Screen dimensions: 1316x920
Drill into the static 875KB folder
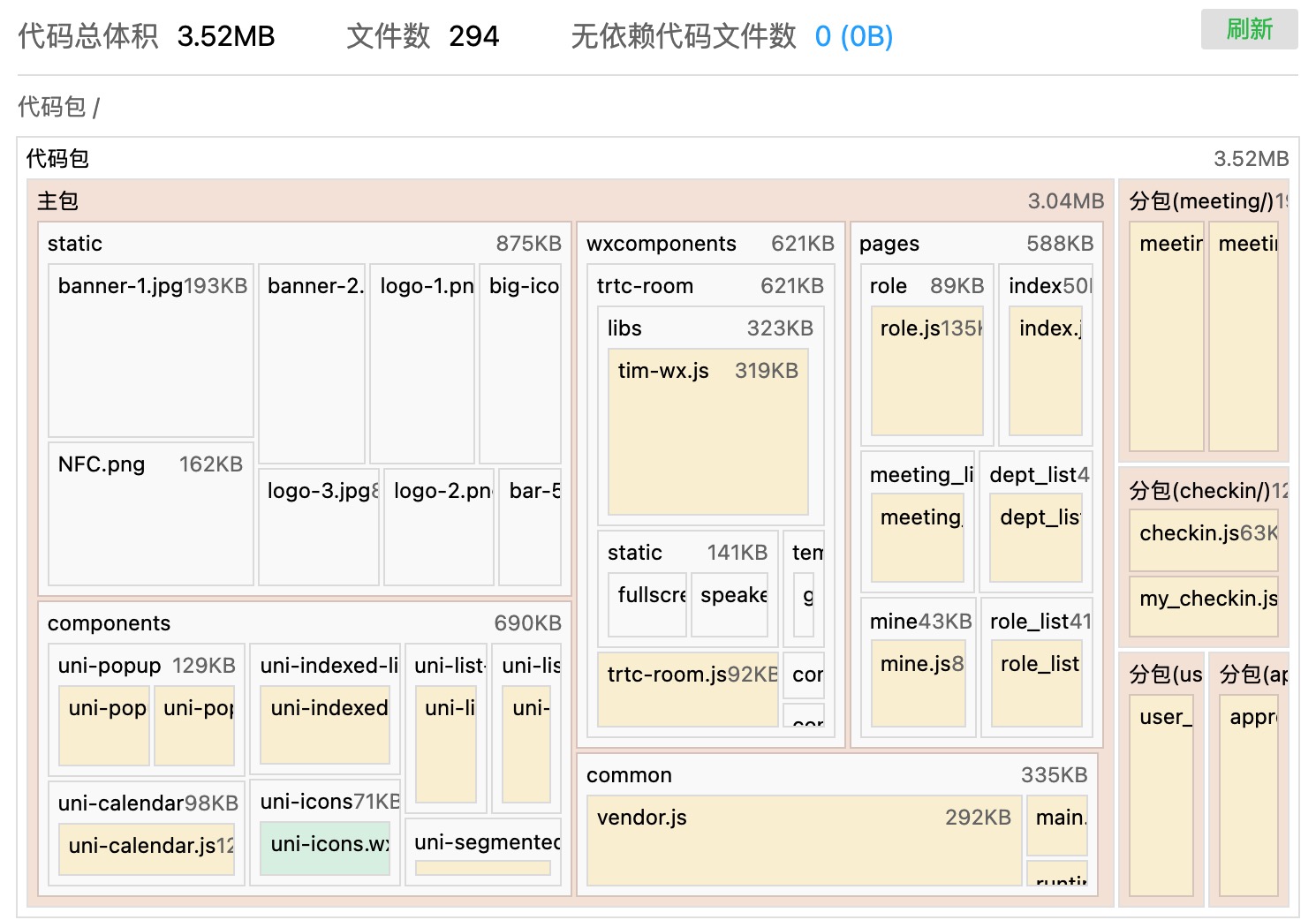(305, 244)
